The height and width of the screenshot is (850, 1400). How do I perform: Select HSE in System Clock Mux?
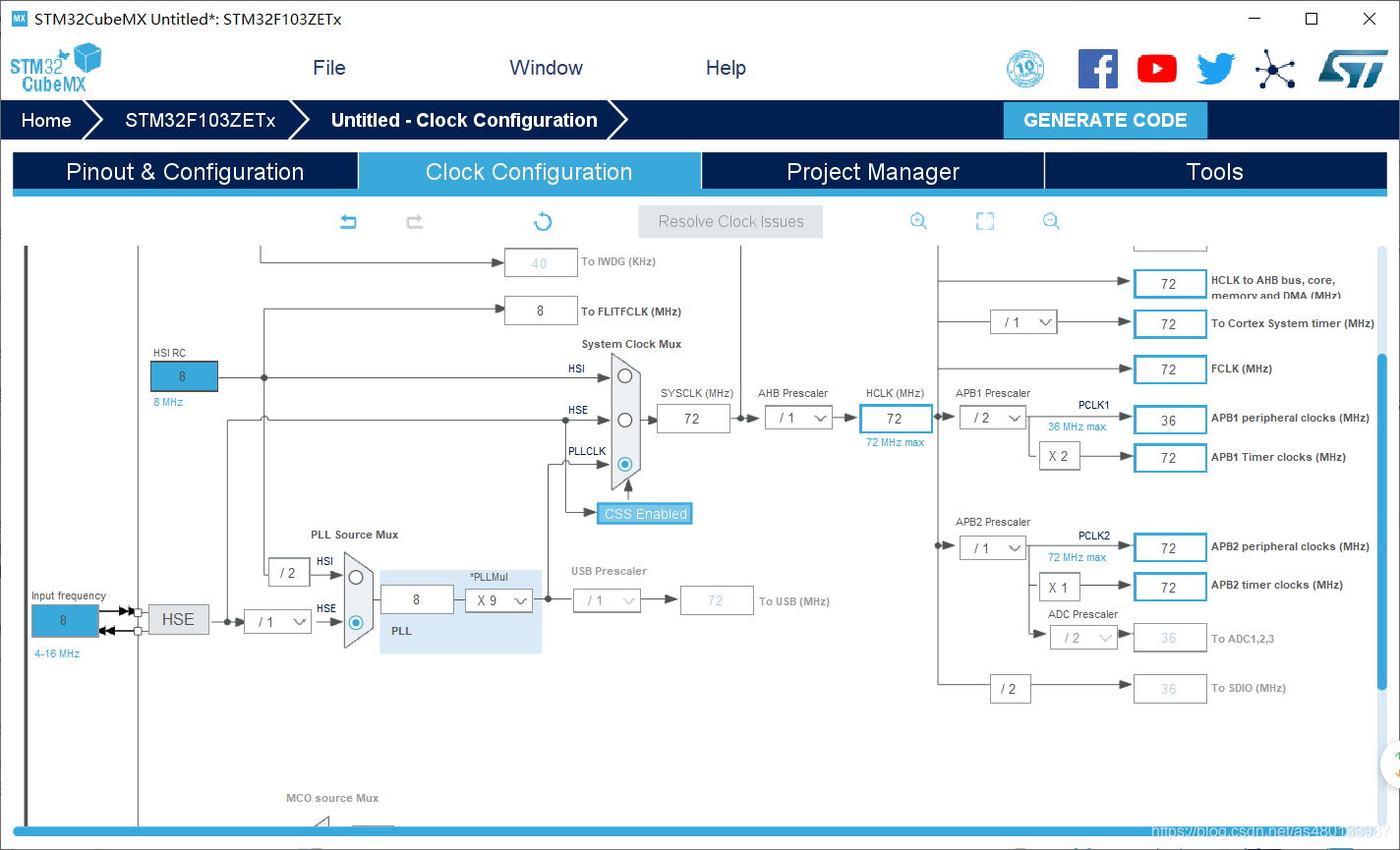[x=624, y=420]
